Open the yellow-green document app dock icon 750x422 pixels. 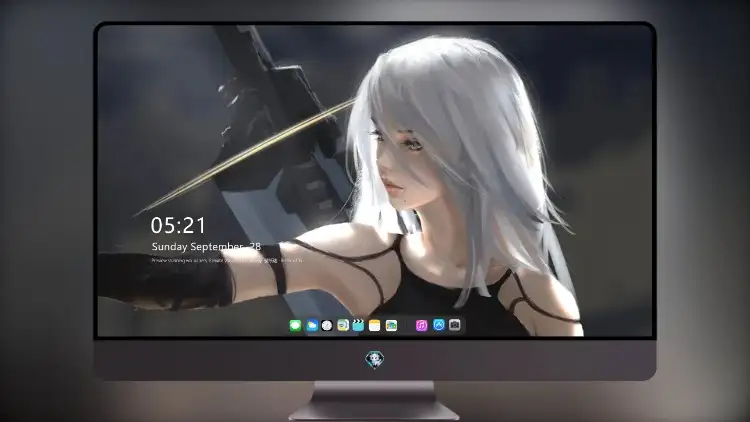point(342,326)
